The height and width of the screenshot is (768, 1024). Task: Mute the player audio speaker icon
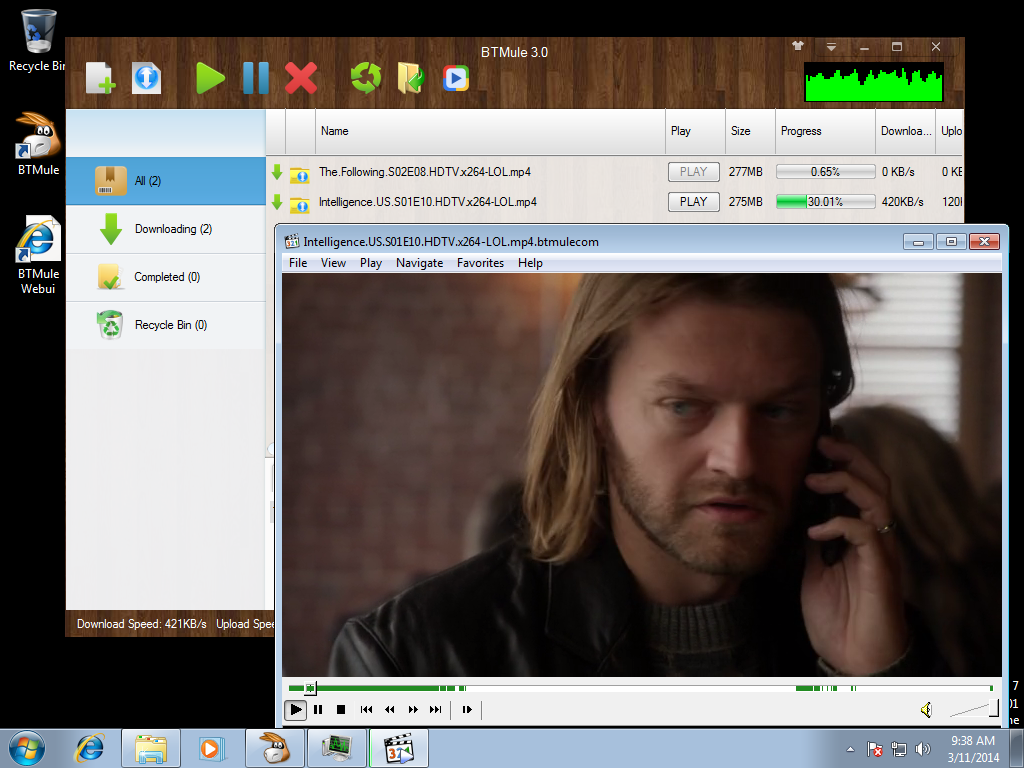pos(926,709)
